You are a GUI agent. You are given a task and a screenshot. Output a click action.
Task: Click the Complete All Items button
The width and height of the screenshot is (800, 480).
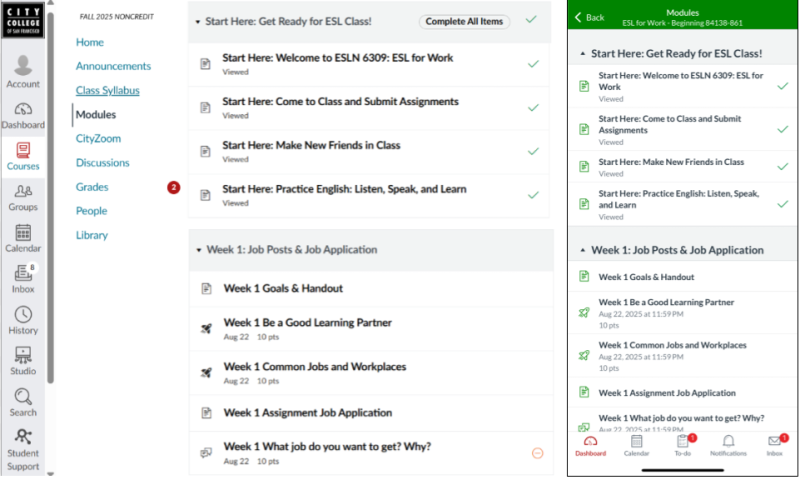pos(464,21)
